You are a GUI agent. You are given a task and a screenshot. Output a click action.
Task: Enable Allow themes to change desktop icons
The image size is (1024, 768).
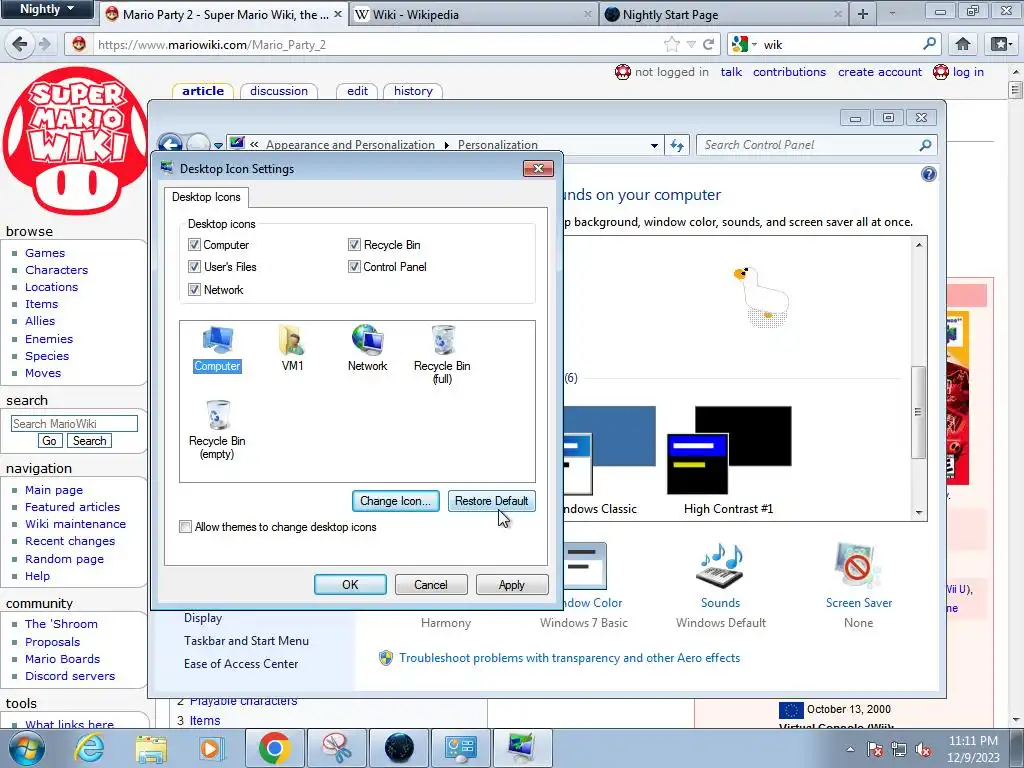tap(185, 526)
